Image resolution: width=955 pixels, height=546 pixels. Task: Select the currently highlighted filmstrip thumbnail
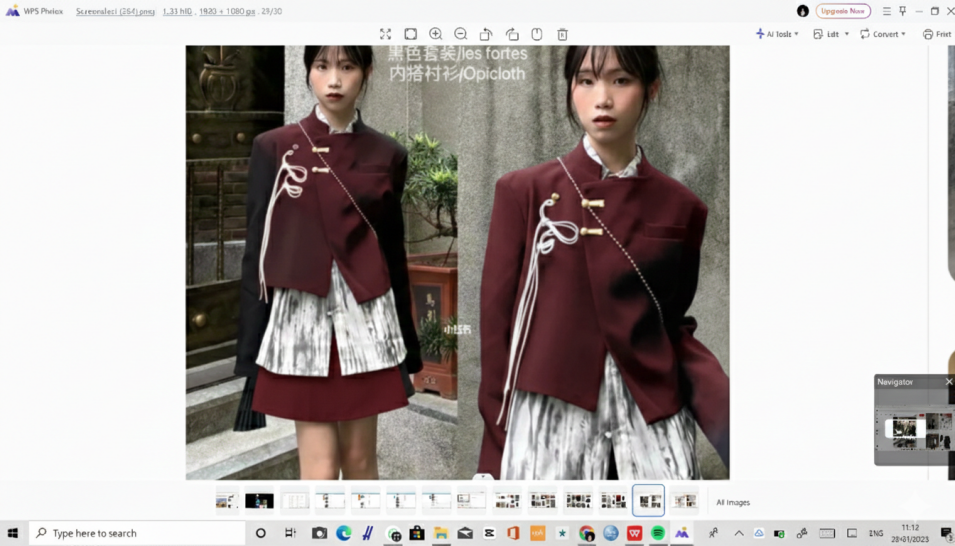click(649, 501)
